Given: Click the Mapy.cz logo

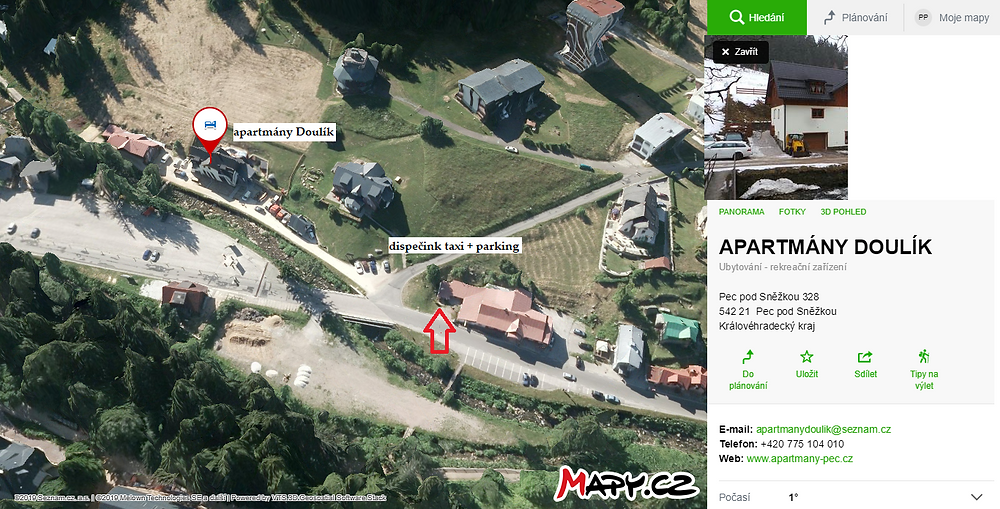Looking at the screenshot, I should tap(626, 483).
